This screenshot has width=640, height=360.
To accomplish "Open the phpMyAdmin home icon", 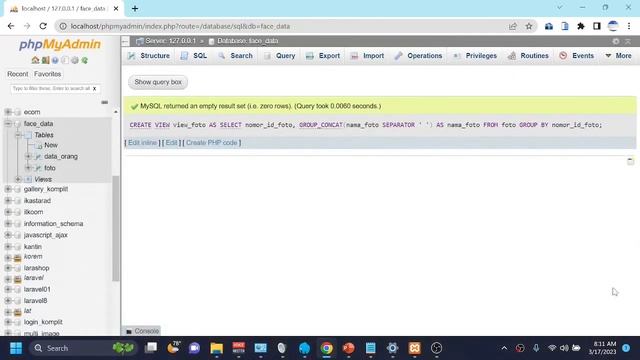I will (x=35, y=60).
